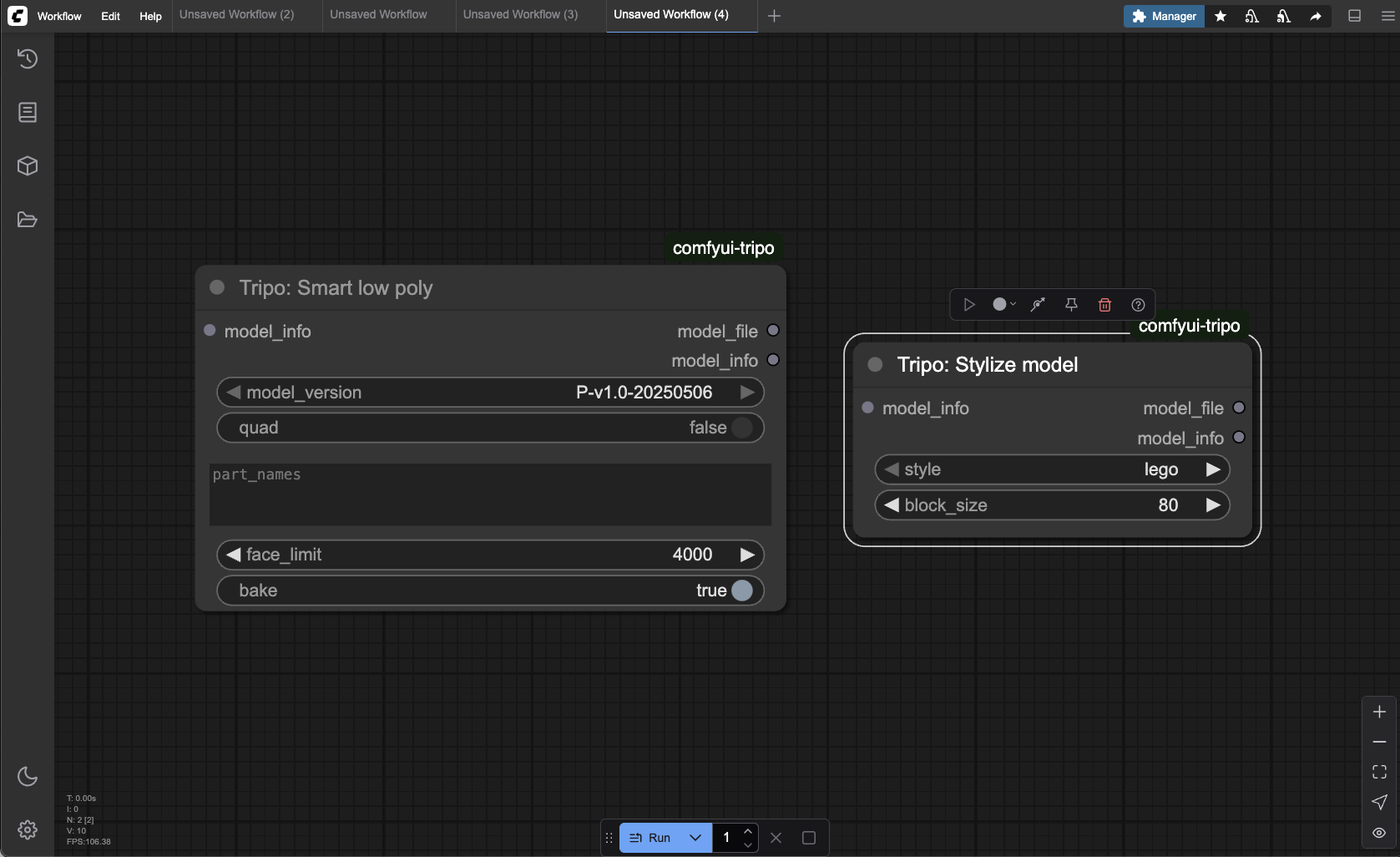
Task: Click the star icon beside Manager
Action: click(x=1221, y=16)
